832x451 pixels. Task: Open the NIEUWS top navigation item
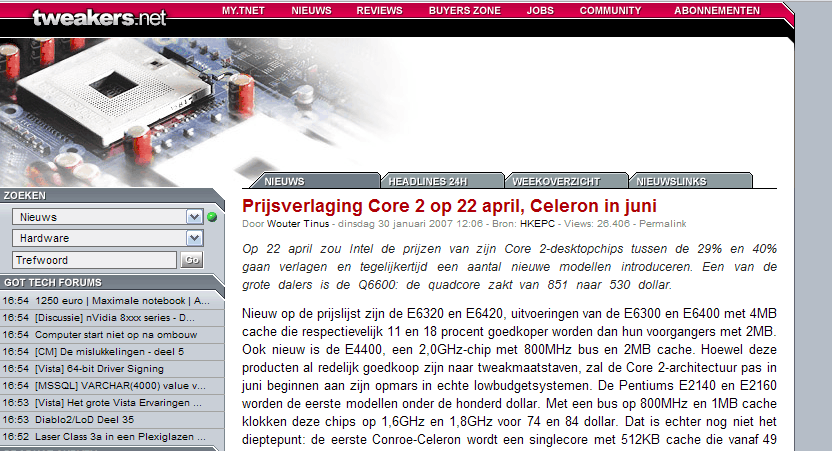coord(311,10)
